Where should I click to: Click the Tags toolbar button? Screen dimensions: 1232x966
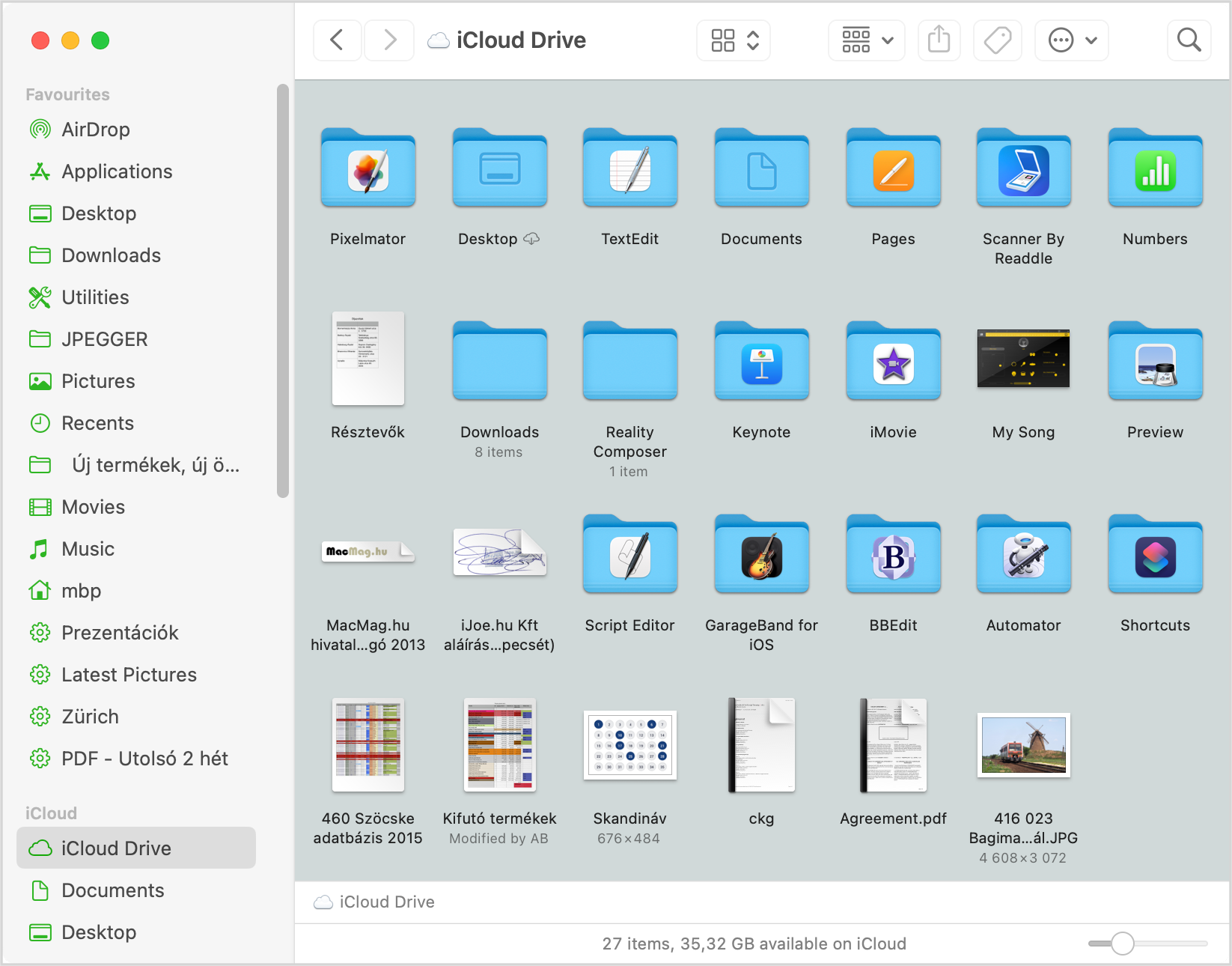click(x=997, y=40)
